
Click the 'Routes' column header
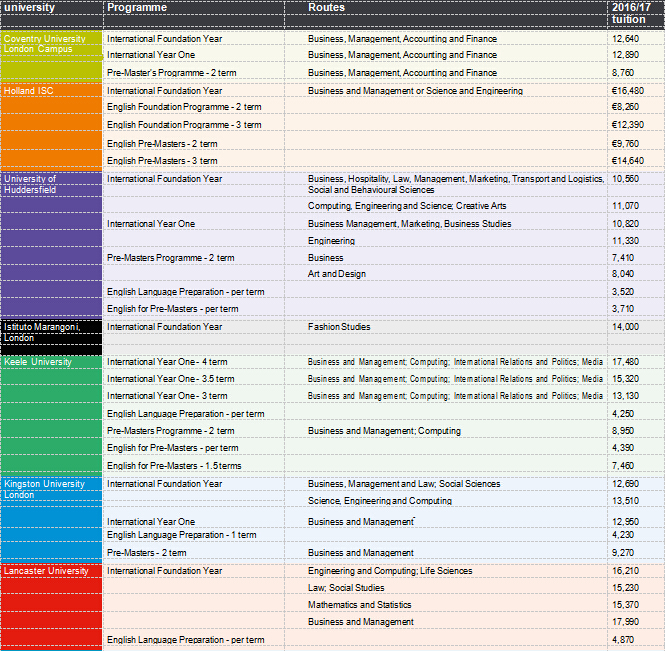[x=326, y=8]
